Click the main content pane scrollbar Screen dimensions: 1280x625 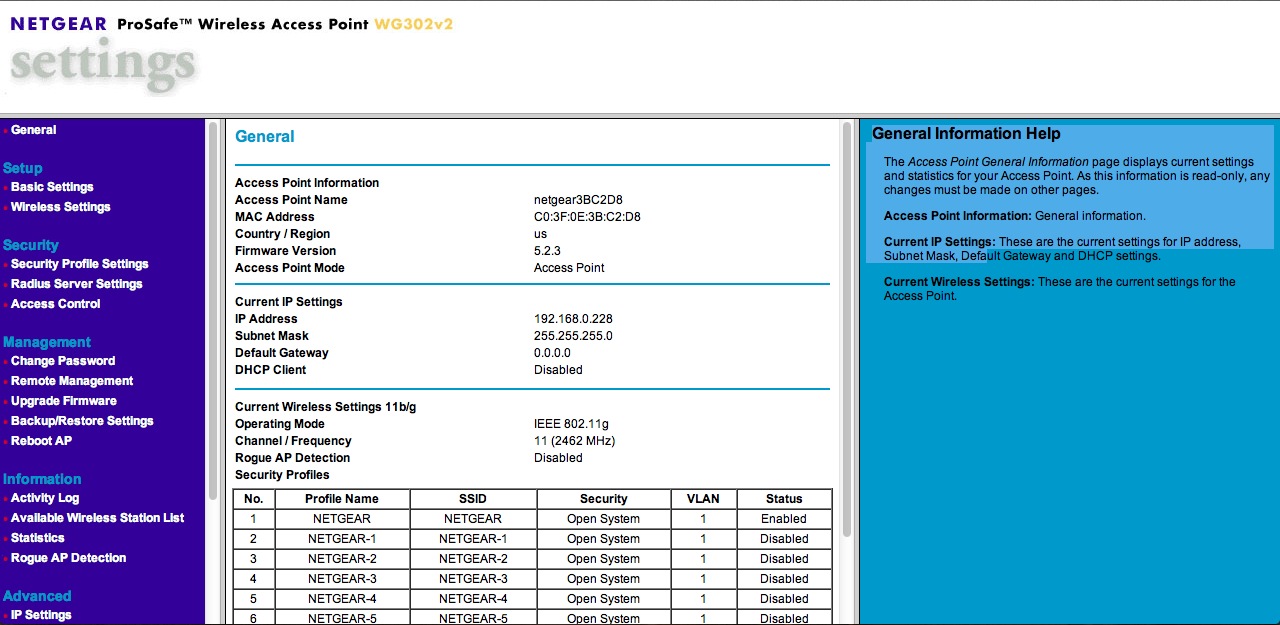click(x=847, y=330)
